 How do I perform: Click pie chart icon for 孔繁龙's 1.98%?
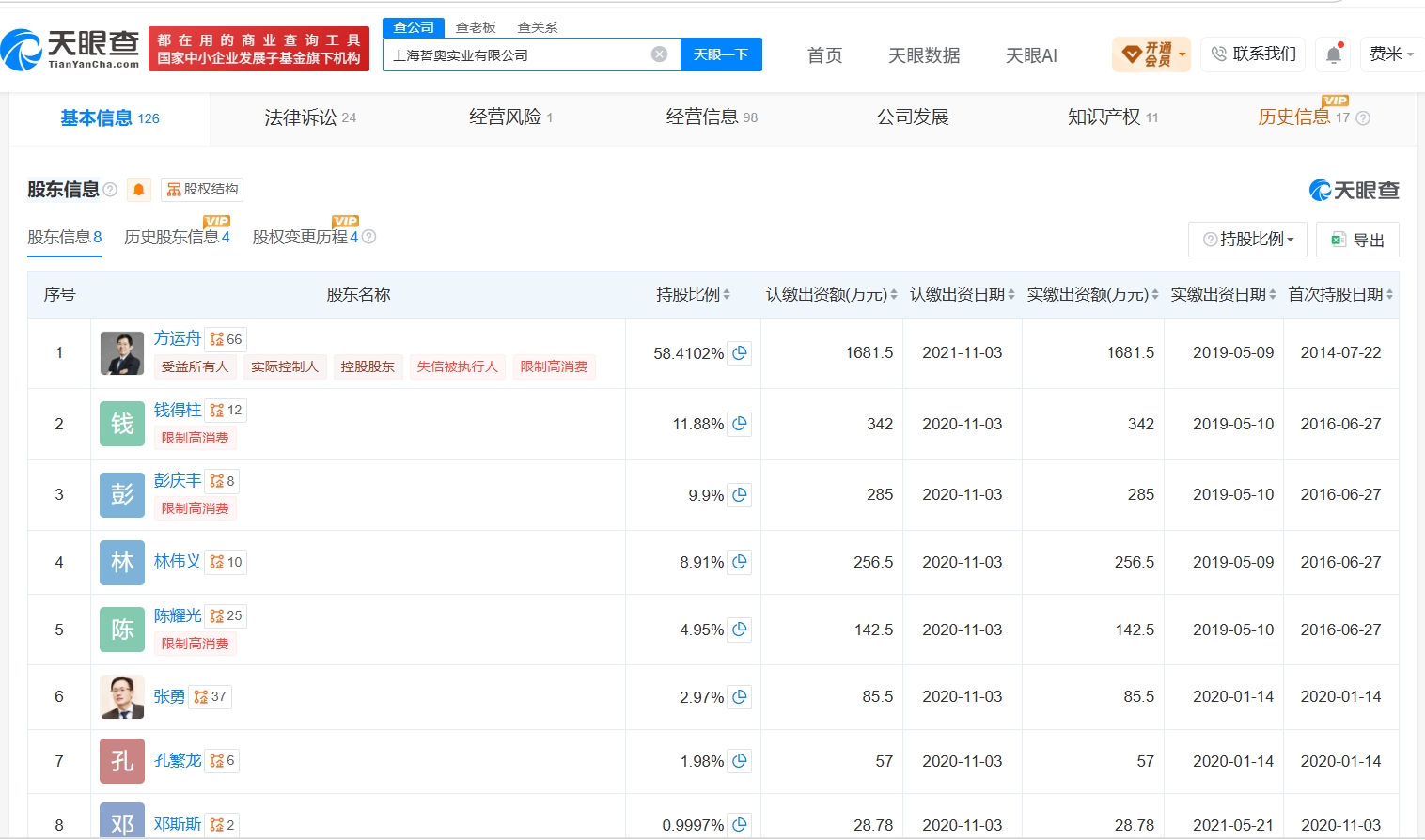coord(740,761)
